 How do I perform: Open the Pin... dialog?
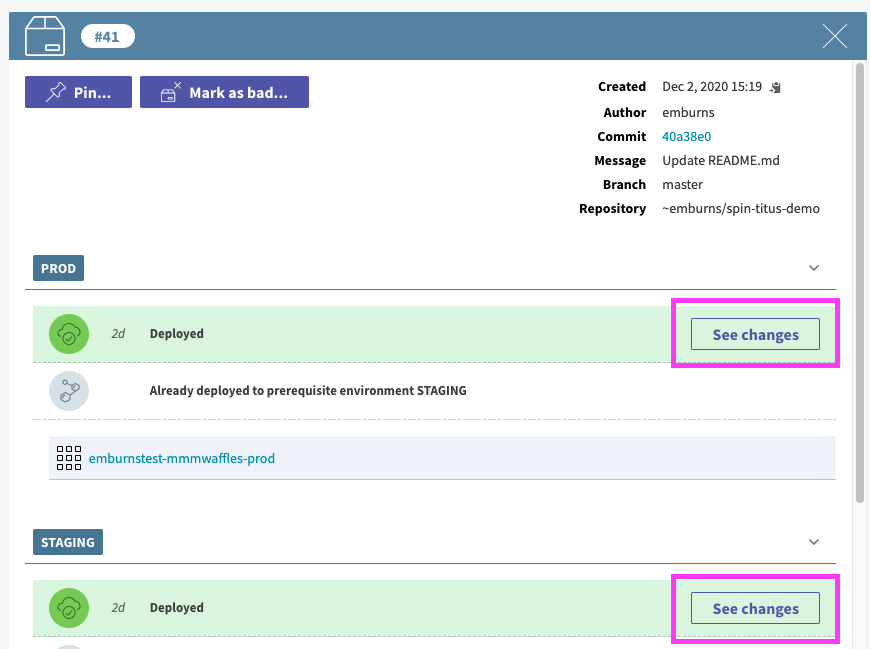[78, 92]
